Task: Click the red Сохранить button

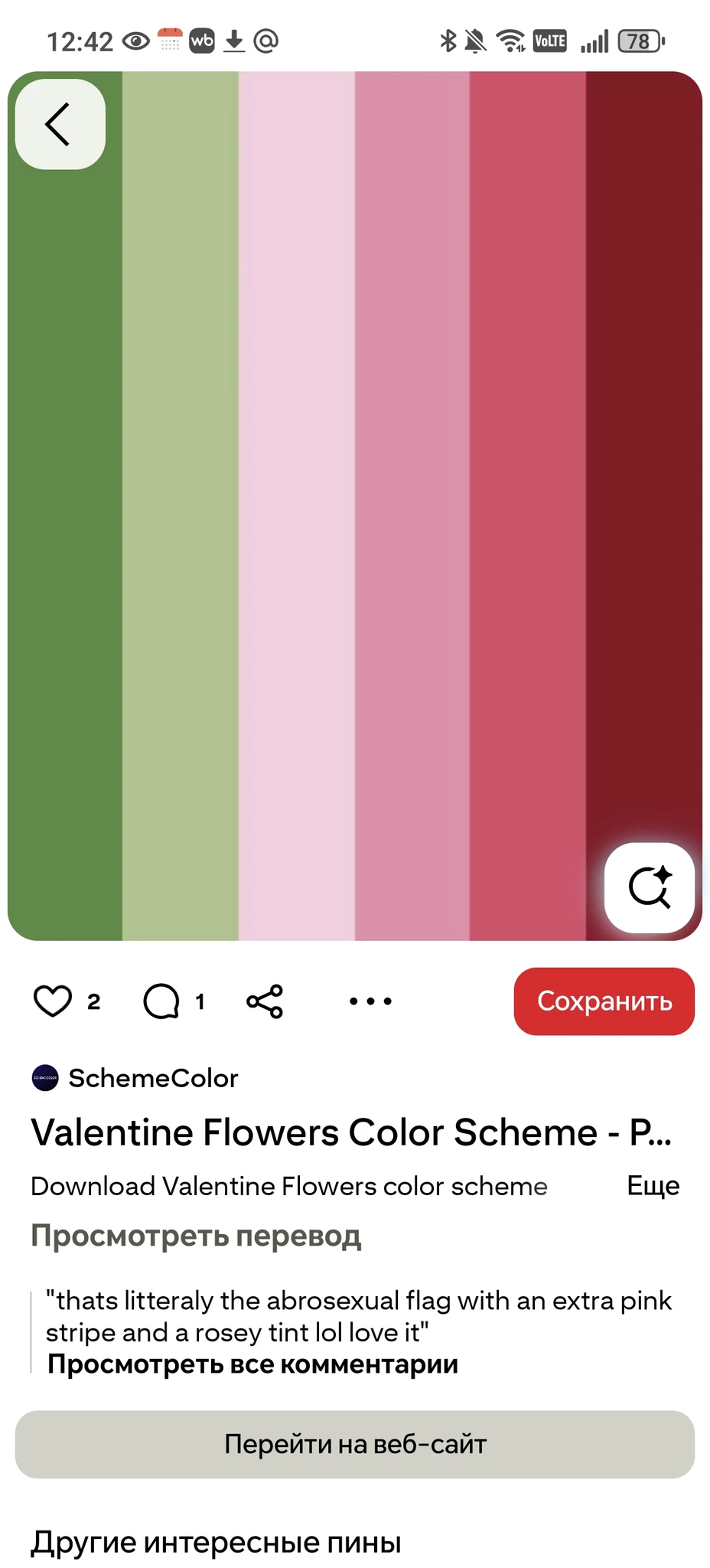Action: (604, 1001)
